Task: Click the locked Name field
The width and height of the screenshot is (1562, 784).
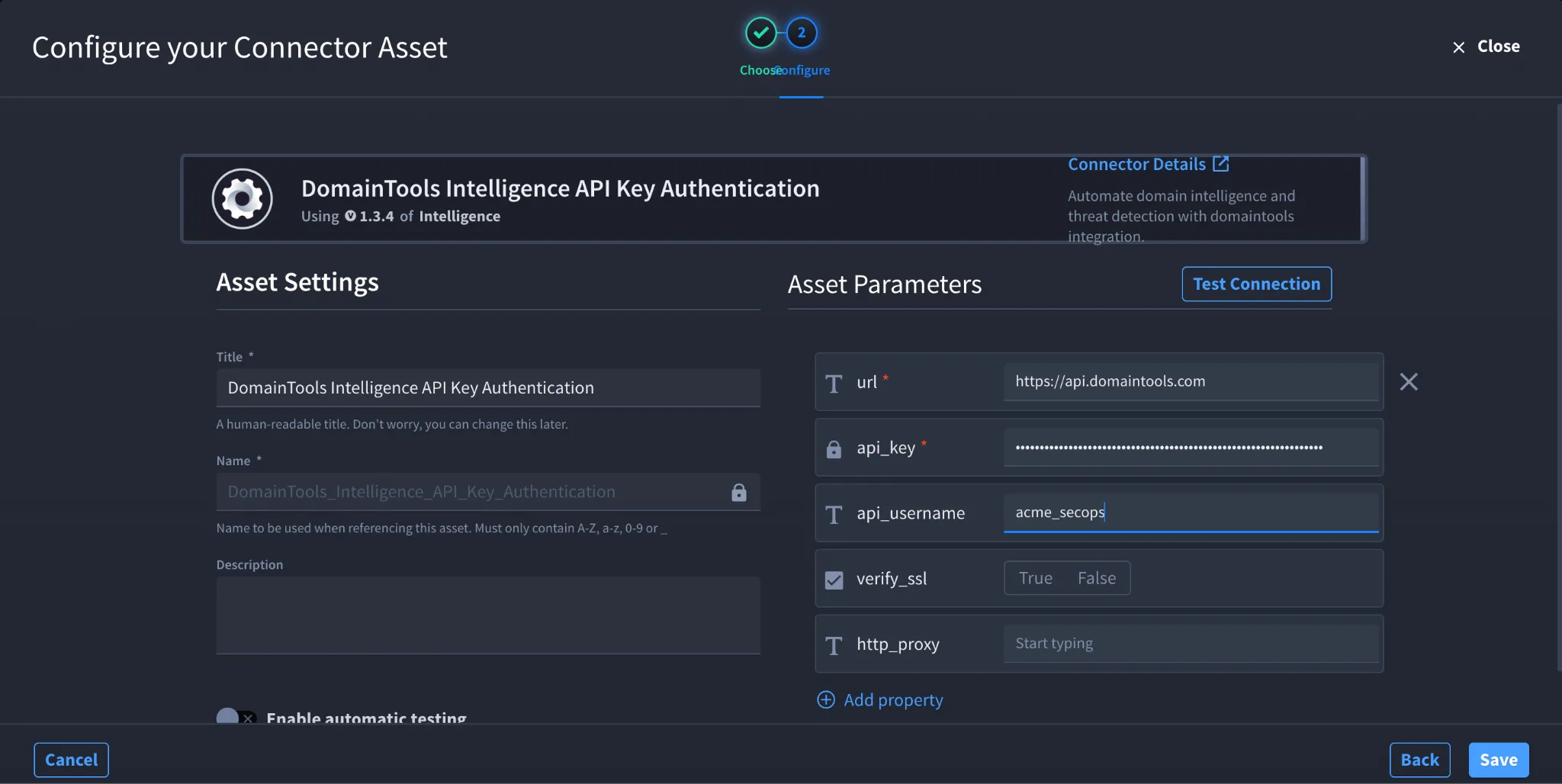Action: coord(488,492)
